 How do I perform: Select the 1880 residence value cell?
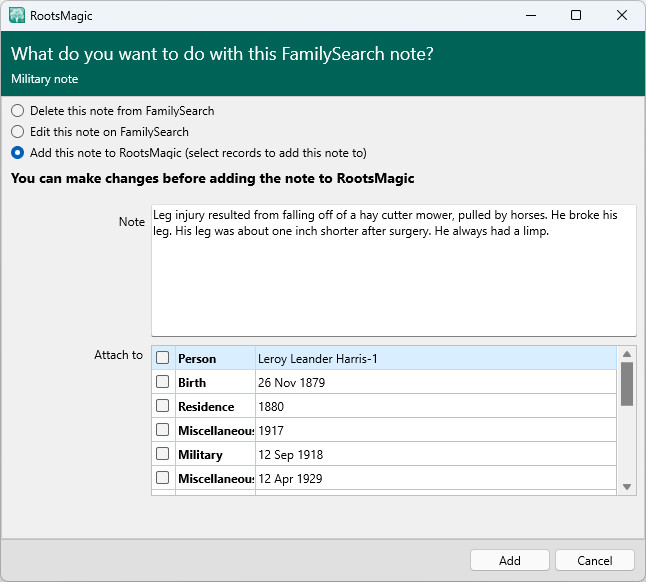(x=436, y=406)
